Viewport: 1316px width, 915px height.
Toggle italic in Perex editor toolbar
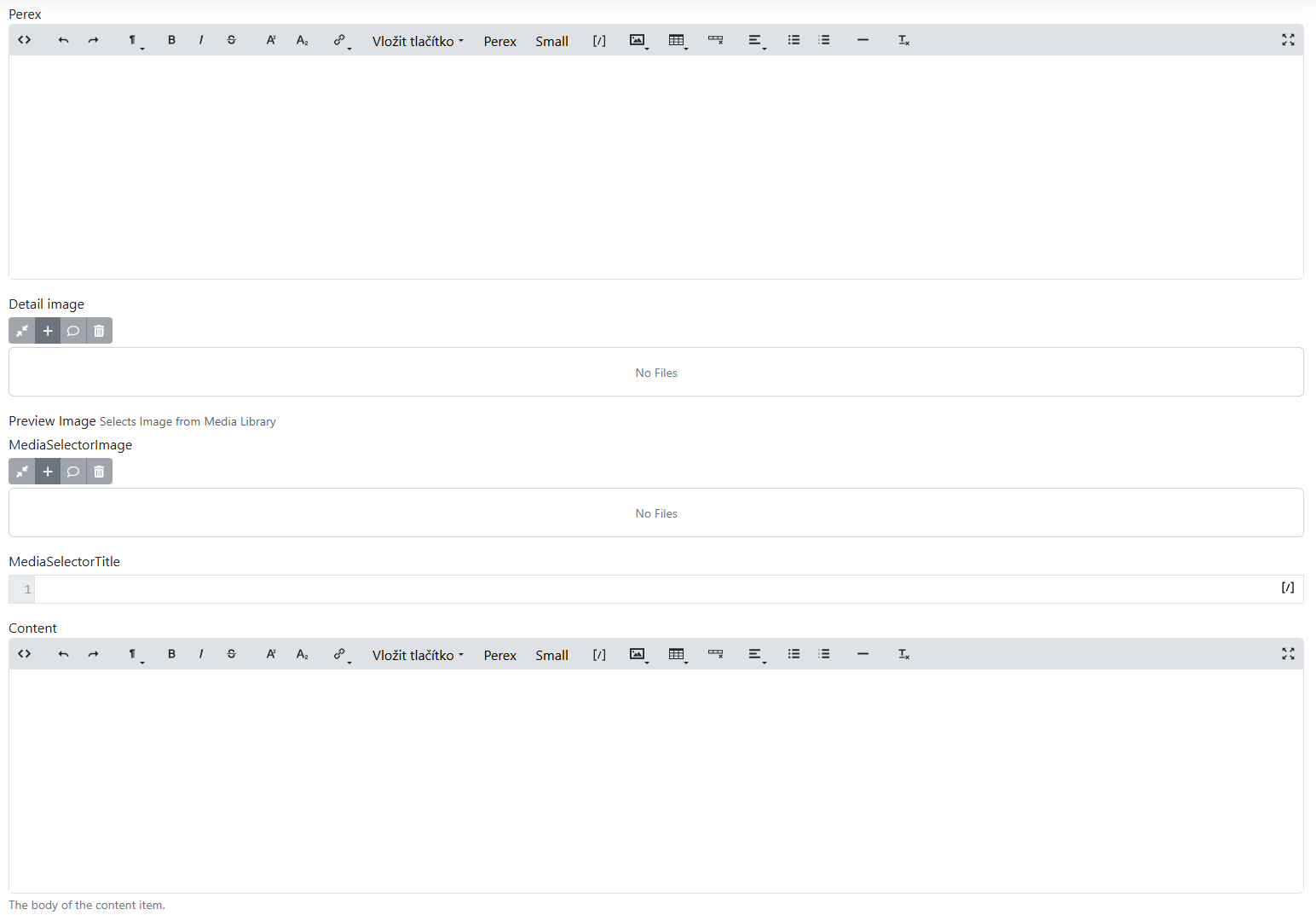click(201, 40)
